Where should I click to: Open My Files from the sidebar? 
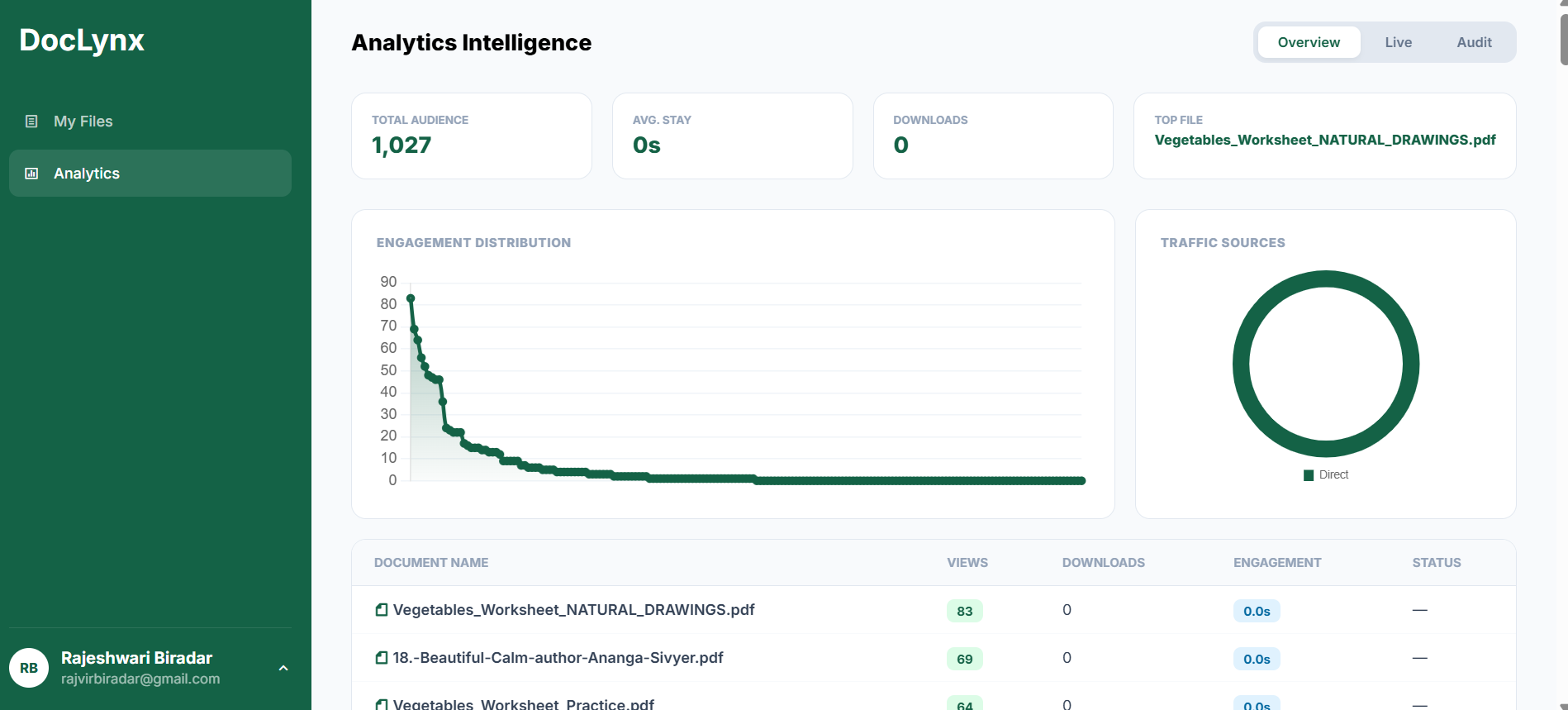[x=83, y=122]
